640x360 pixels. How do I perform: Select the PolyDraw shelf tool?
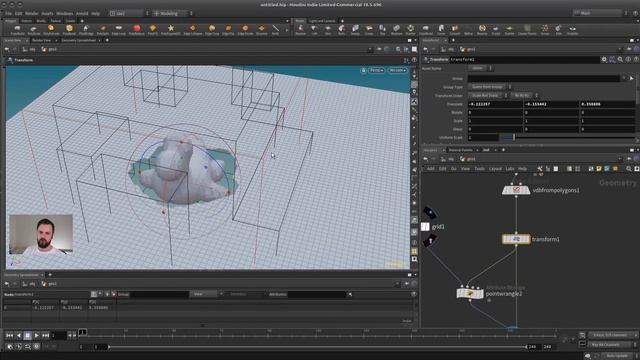pos(34,30)
